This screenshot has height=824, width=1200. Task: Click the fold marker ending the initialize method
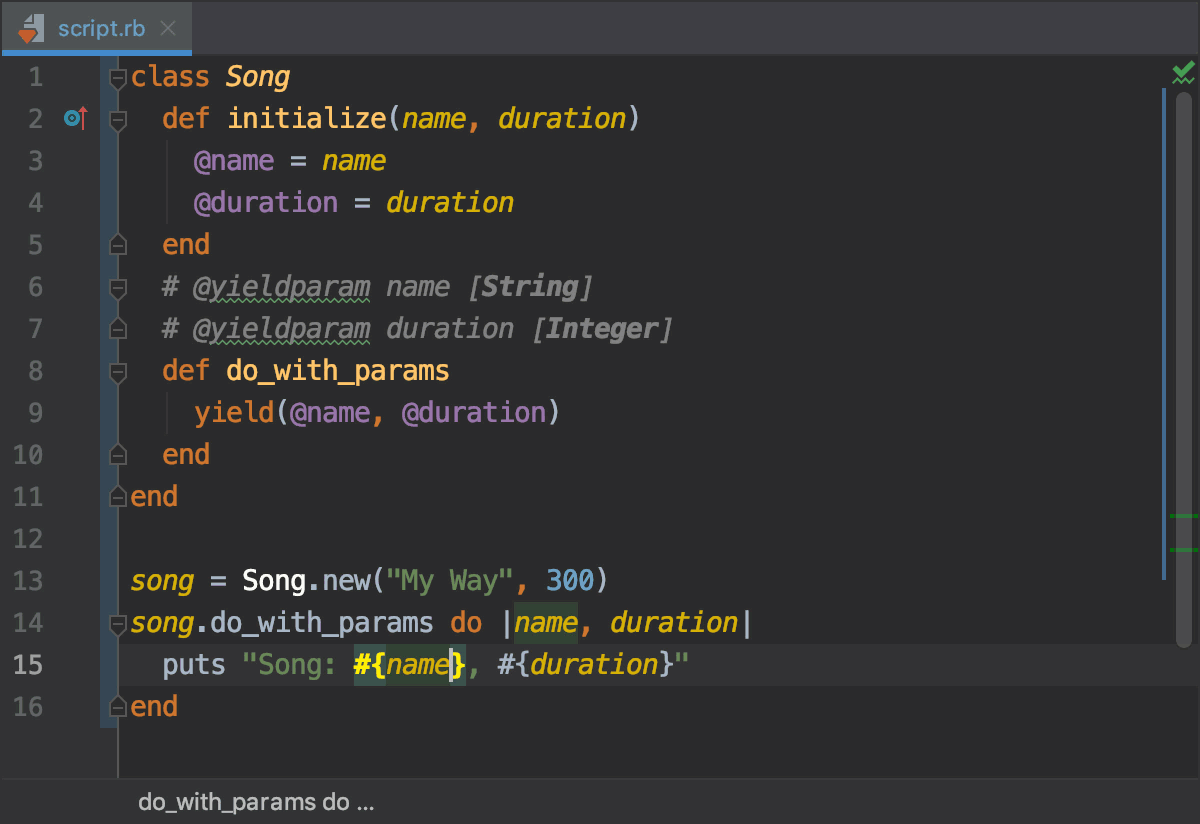coord(117,243)
